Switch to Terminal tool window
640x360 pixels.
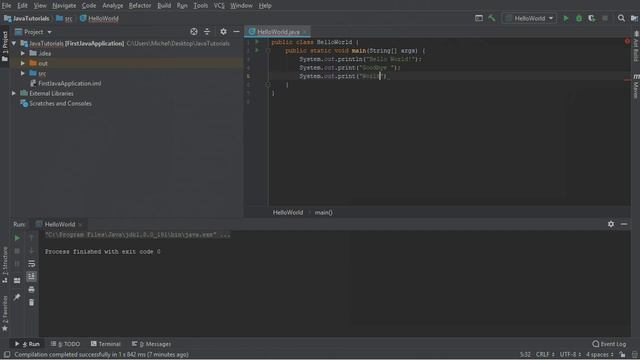click(106, 344)
